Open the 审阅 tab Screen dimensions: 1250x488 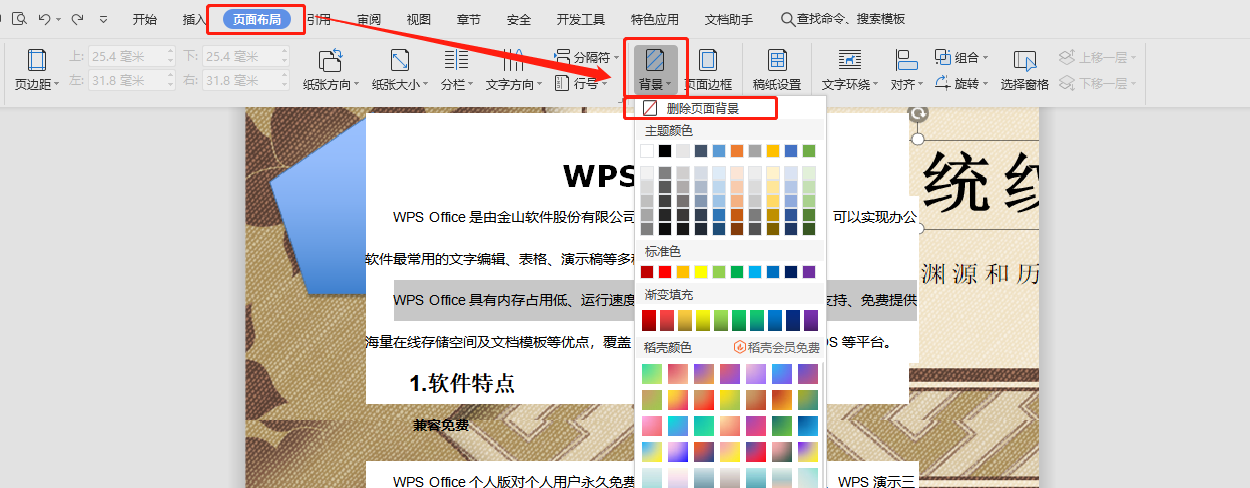click(x=369, y=19)
